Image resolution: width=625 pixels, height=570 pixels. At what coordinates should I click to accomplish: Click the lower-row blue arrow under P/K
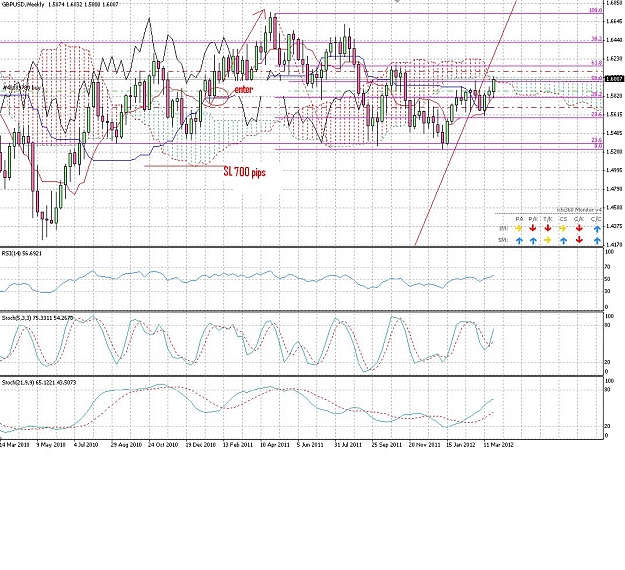point(533,240)
